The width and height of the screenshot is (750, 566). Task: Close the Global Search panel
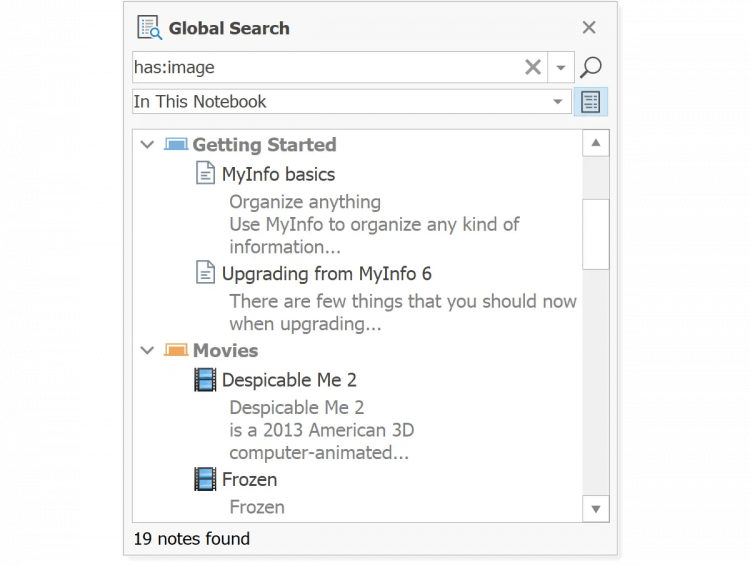point(589,28)
